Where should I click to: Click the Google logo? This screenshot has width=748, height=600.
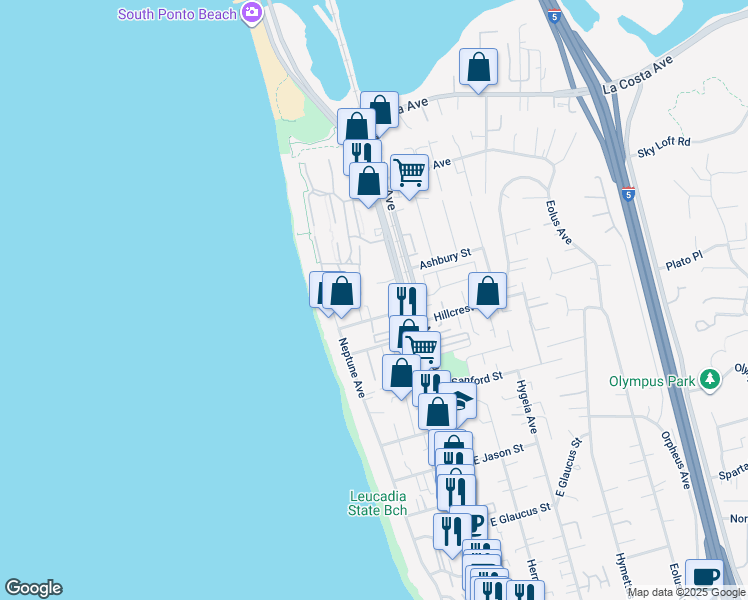point(33,588)
